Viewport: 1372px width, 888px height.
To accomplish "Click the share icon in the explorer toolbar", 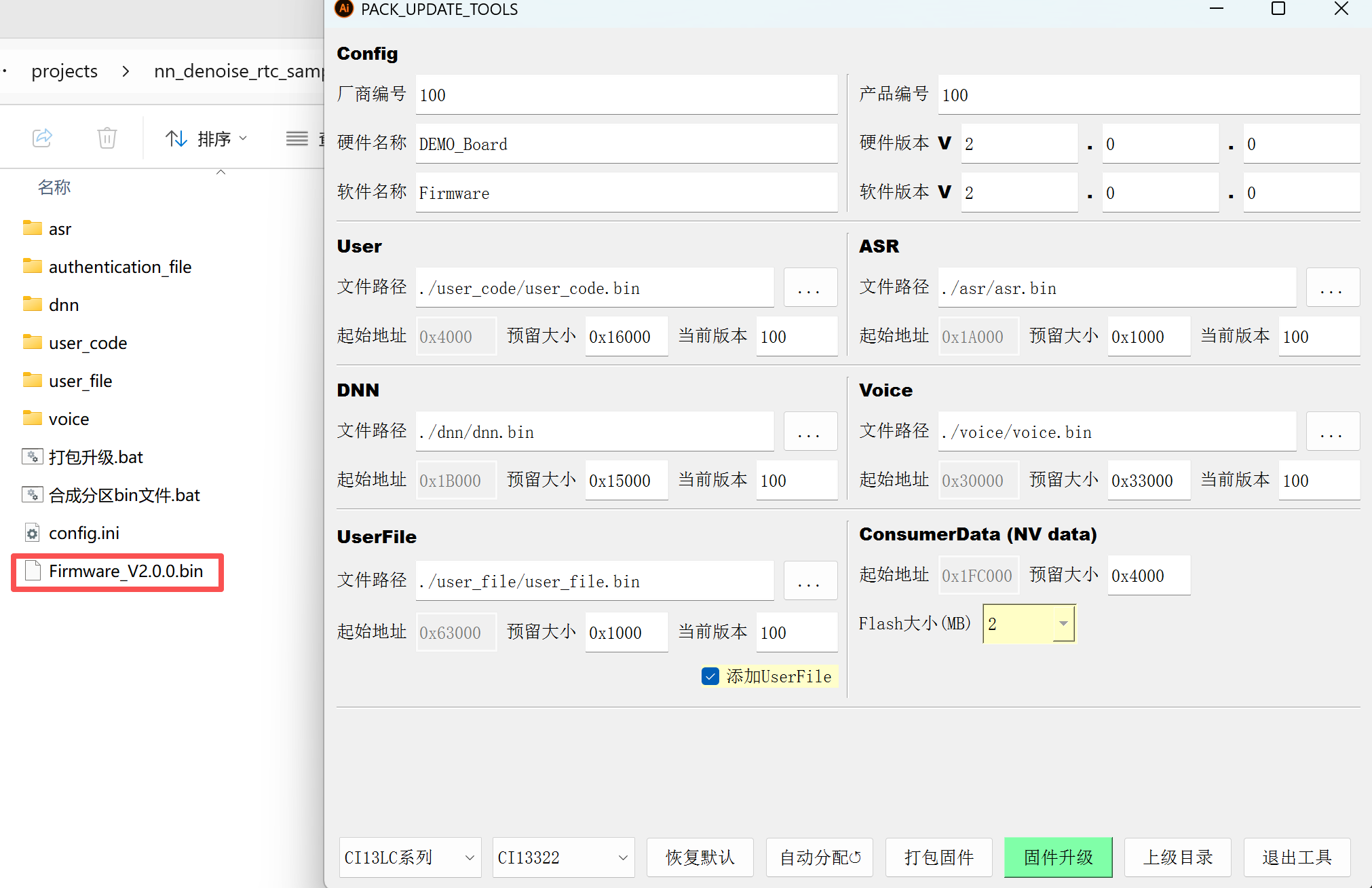I will (x=42, y=138).
